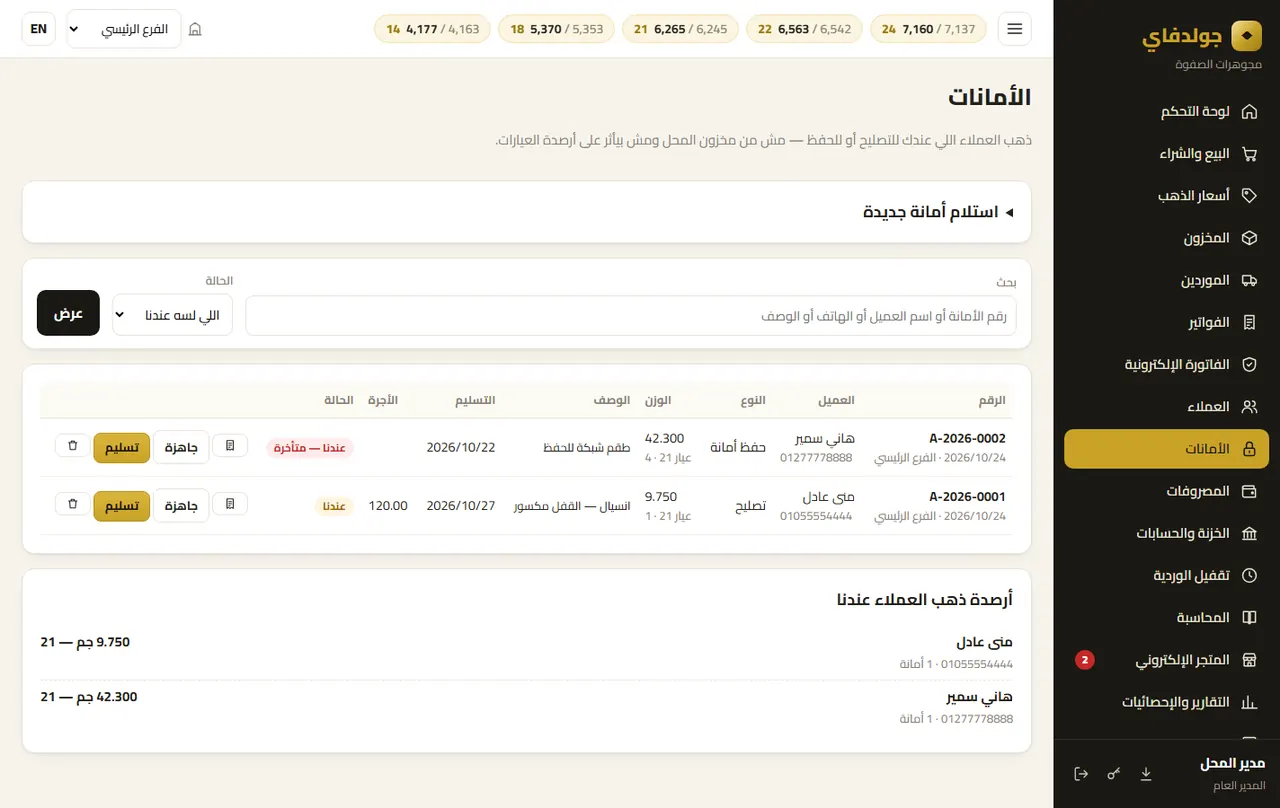
Task: Open التقارير والإحصائيات in sidebar
Action: coord(1166,703)
